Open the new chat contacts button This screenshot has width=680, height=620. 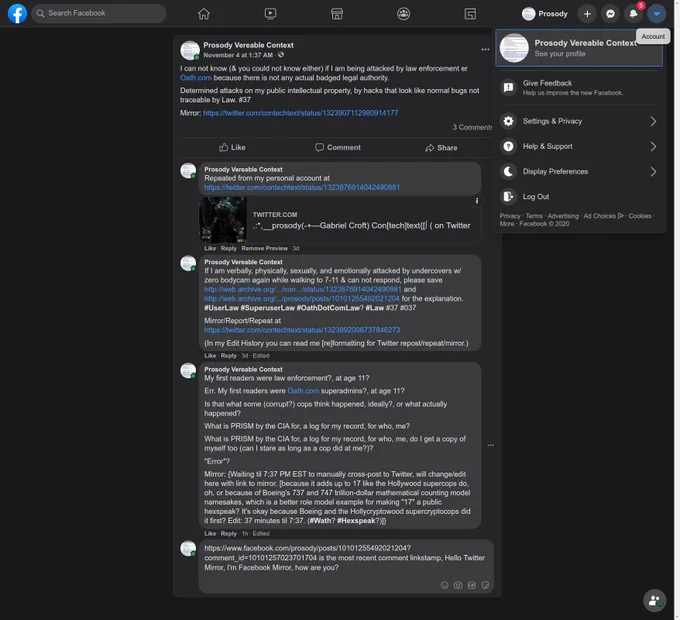tap(654, 600)
